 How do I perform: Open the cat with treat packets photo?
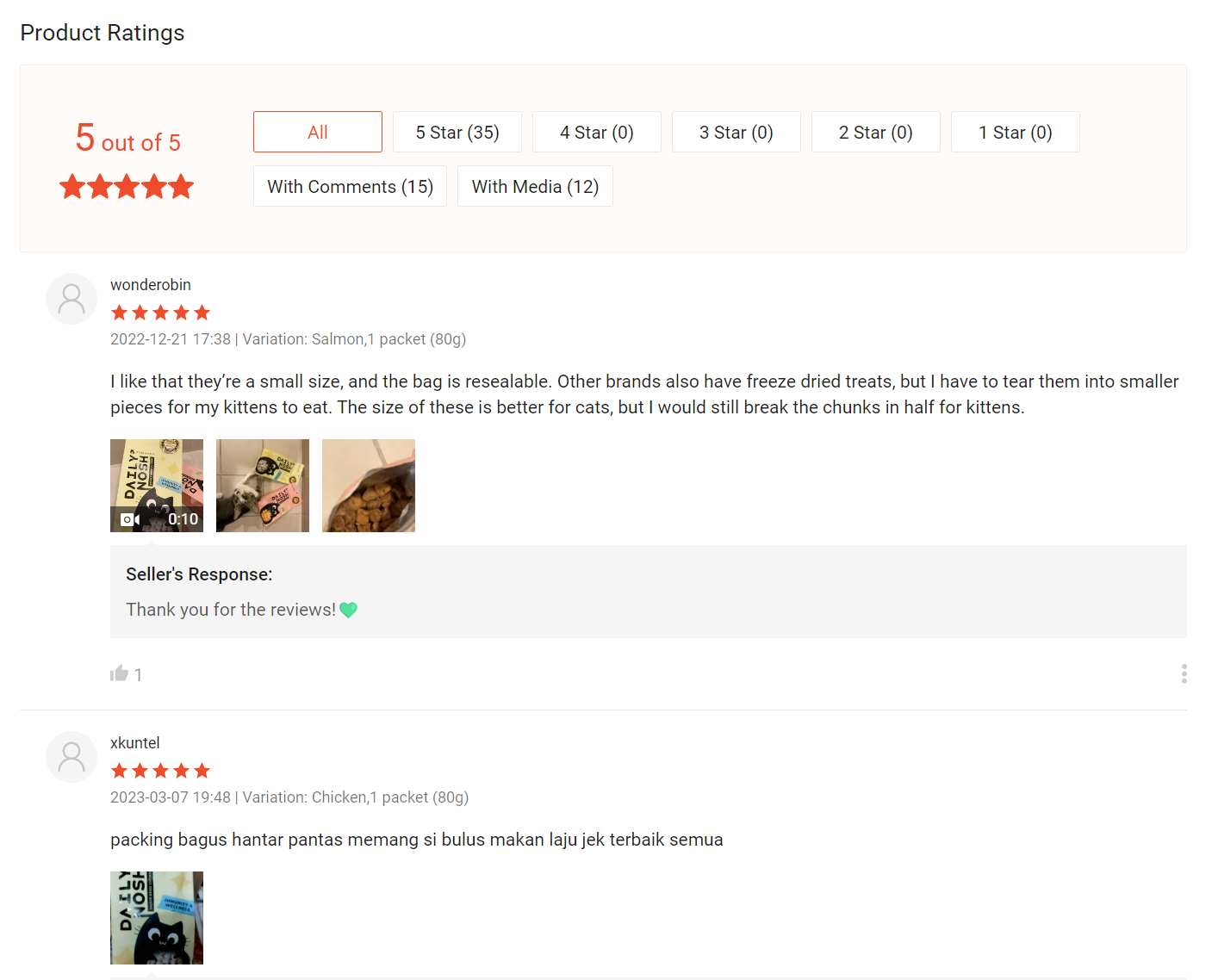tap(263, 486)
